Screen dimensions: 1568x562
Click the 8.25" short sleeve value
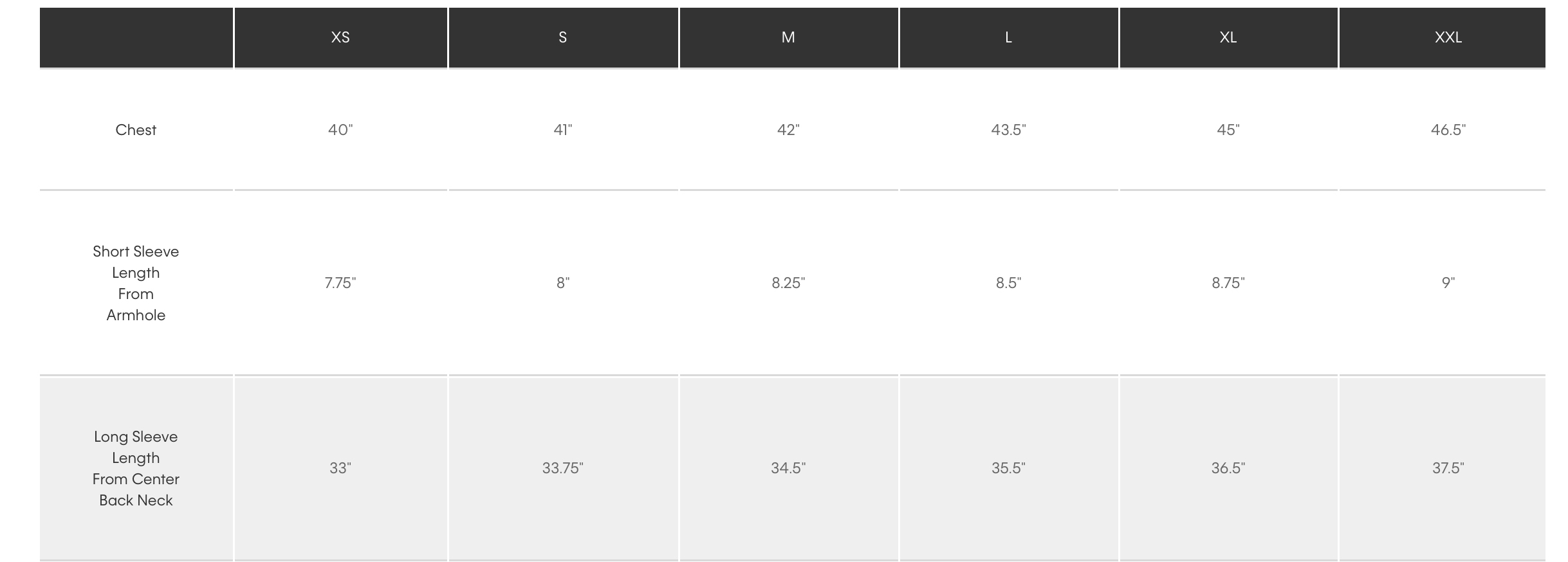788,283
